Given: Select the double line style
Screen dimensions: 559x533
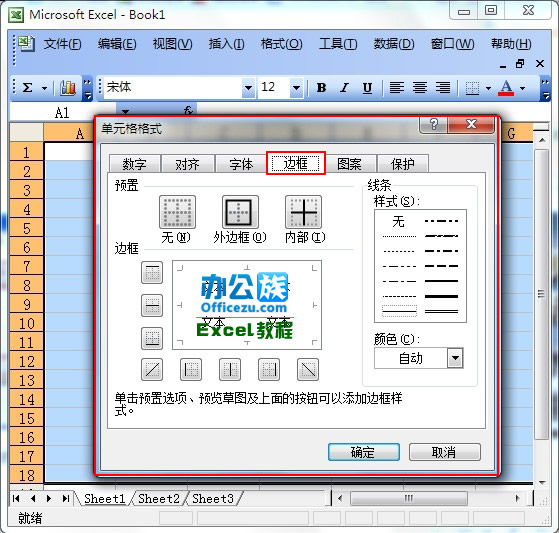Looking at the screenshot, I should click(441, 311).
